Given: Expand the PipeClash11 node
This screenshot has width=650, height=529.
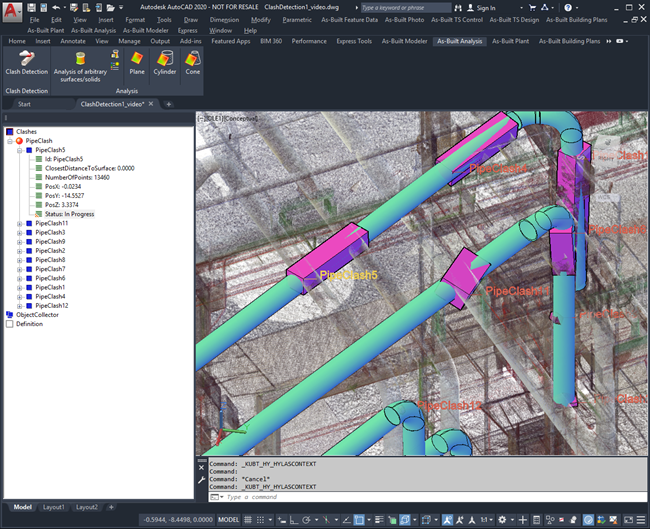Looking at the screenshot, I should (x=19, y=223).
